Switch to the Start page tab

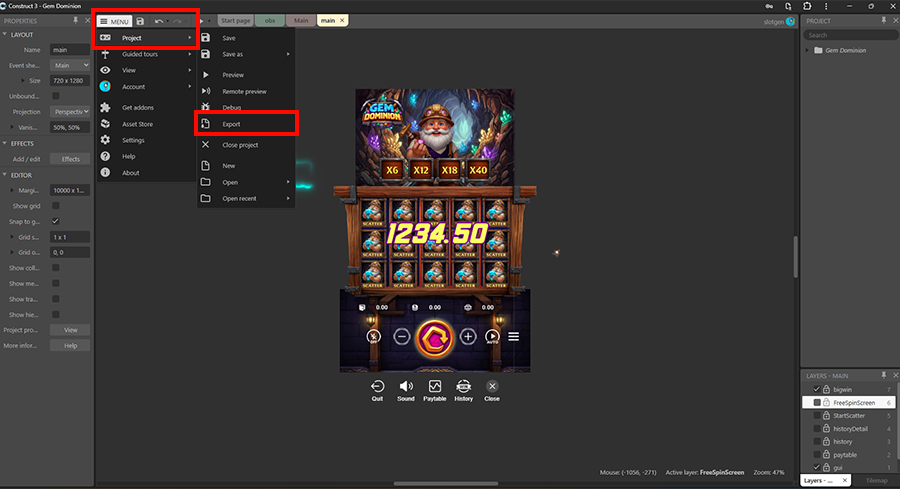pyautogui.click(x=235, y=20)
